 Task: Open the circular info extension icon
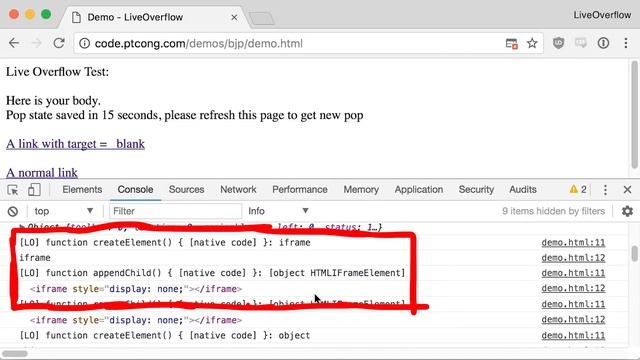[603, 43]
